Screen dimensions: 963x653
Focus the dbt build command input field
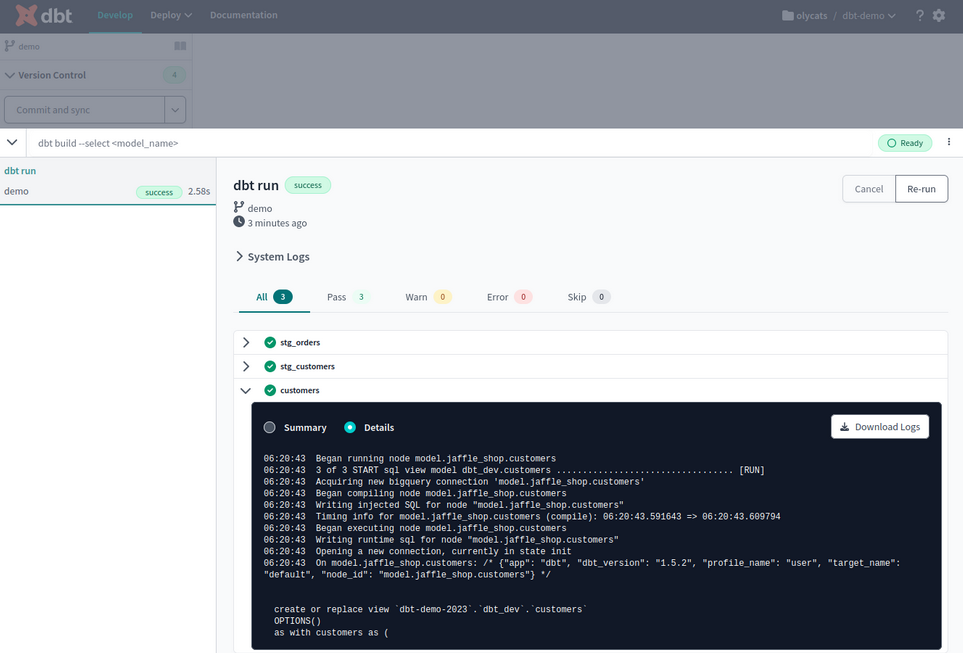pyautogui.click(x=451, y=143)
